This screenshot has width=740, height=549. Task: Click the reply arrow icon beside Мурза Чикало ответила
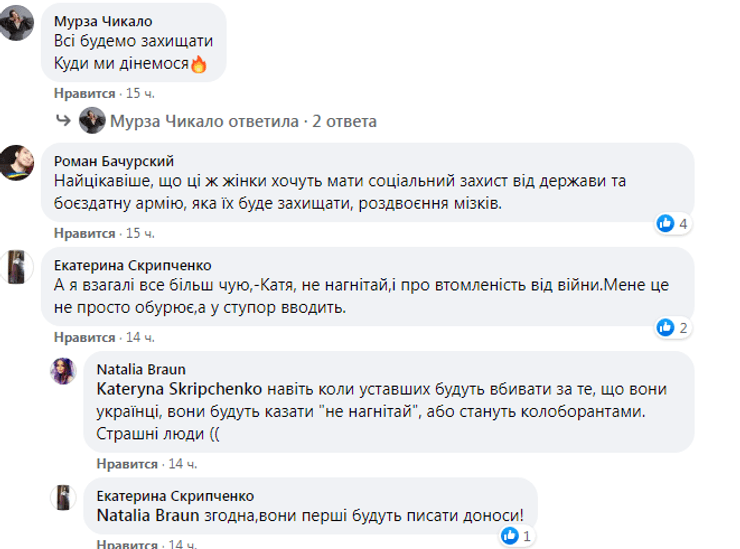(89, 122)
